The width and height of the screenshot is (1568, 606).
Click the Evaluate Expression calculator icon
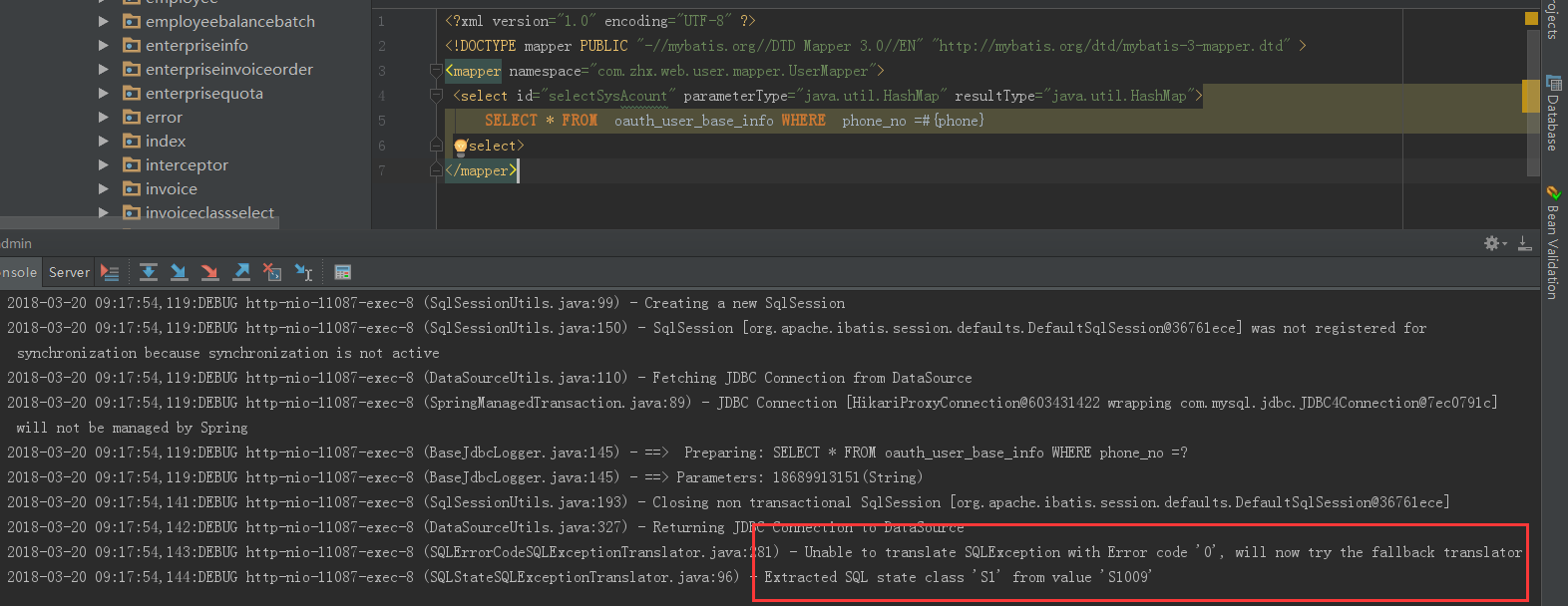click(x=342, y=272)
